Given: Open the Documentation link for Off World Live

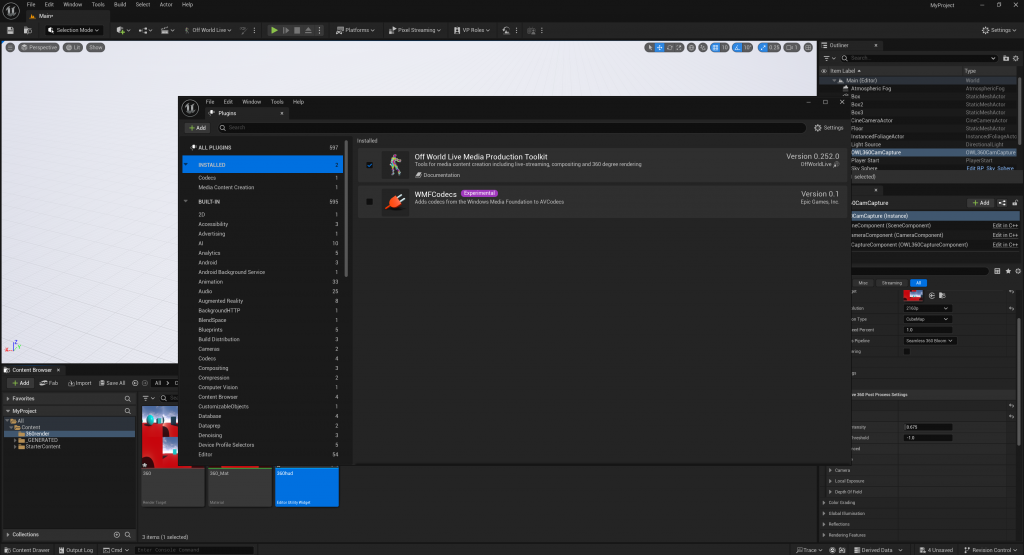Looking at the screenshot, I should click(438, 175).
